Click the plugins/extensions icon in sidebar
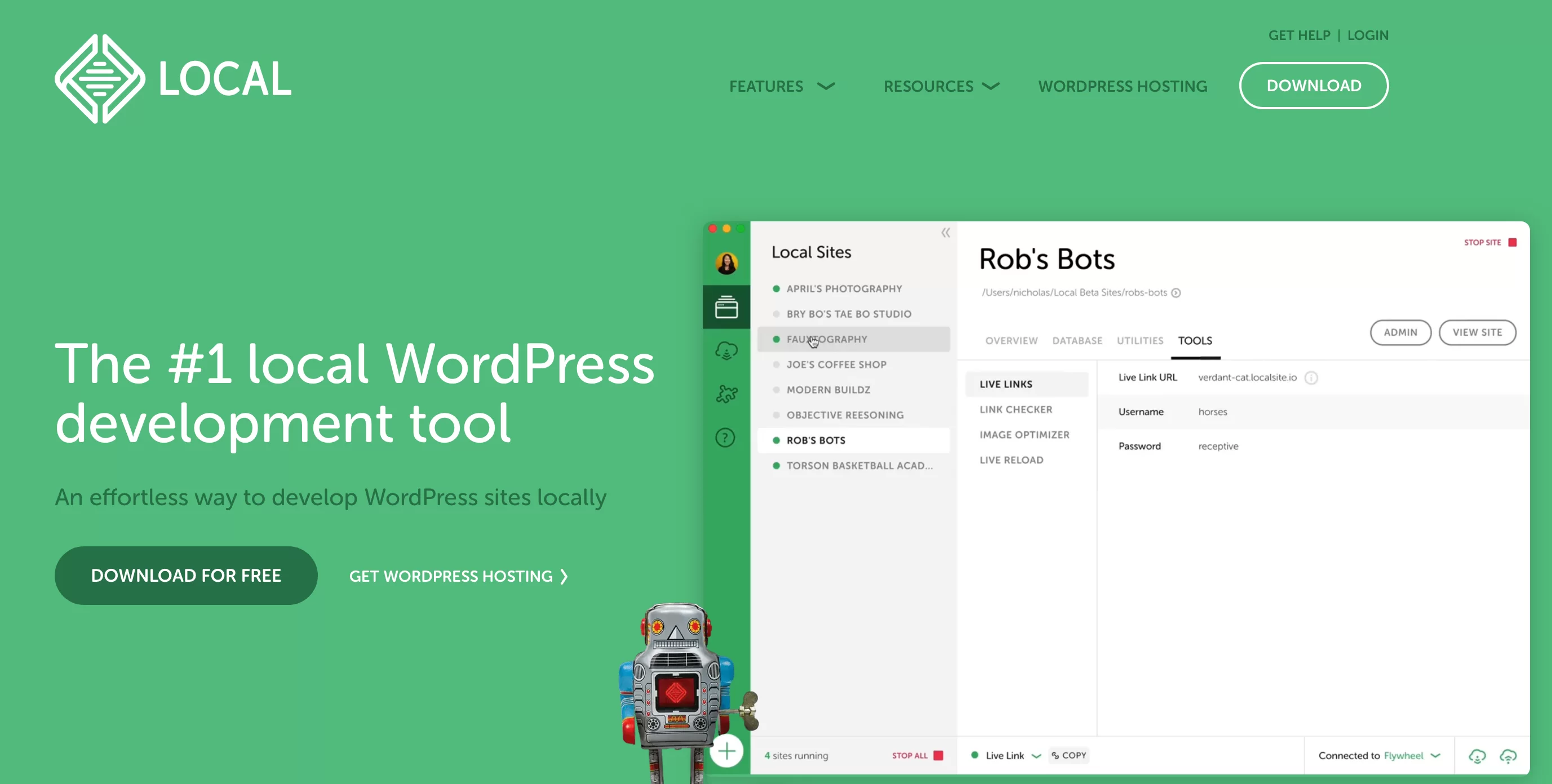 pos(726,392)
